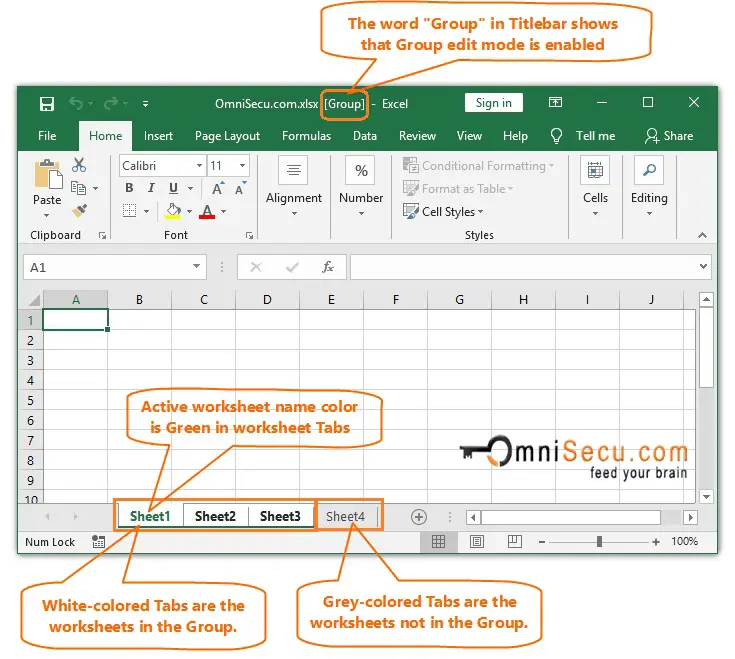The image size is (735, 659).
Task: Click the Cut scissors icon
Action: point(79,165)
